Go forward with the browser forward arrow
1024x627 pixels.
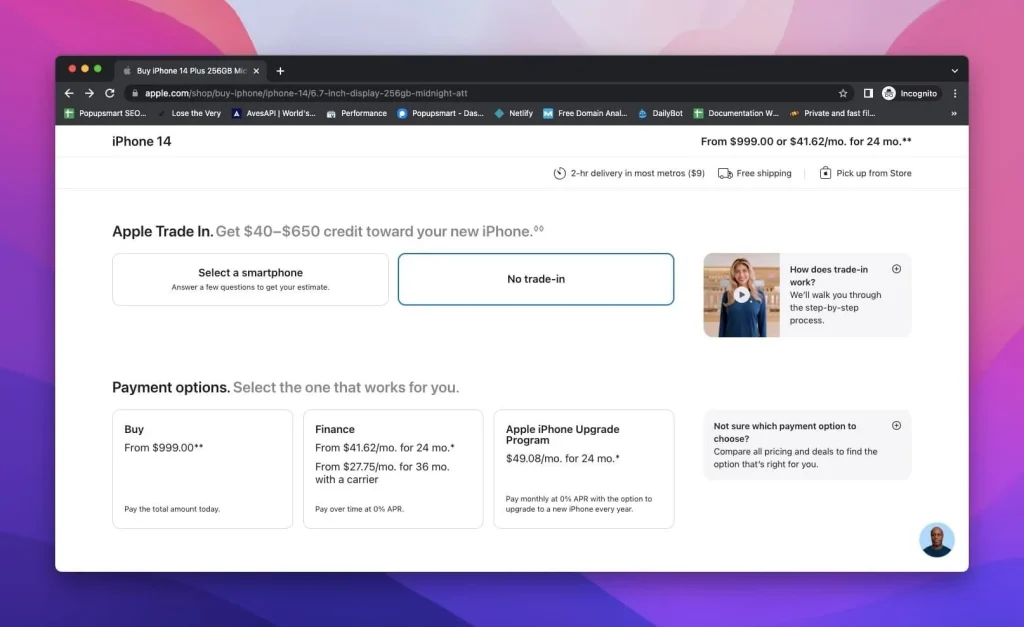tap(89, 93)
